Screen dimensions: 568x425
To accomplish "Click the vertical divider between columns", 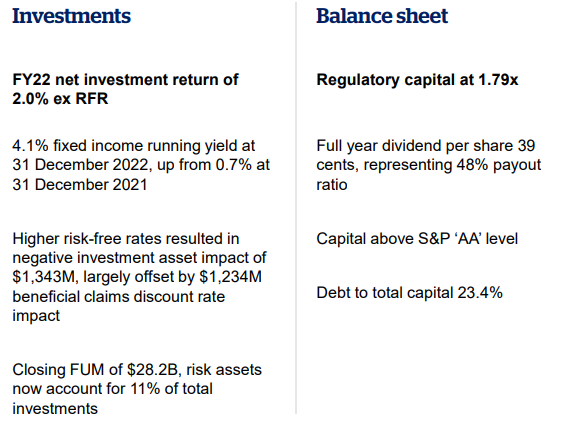I will click(296, 208).
